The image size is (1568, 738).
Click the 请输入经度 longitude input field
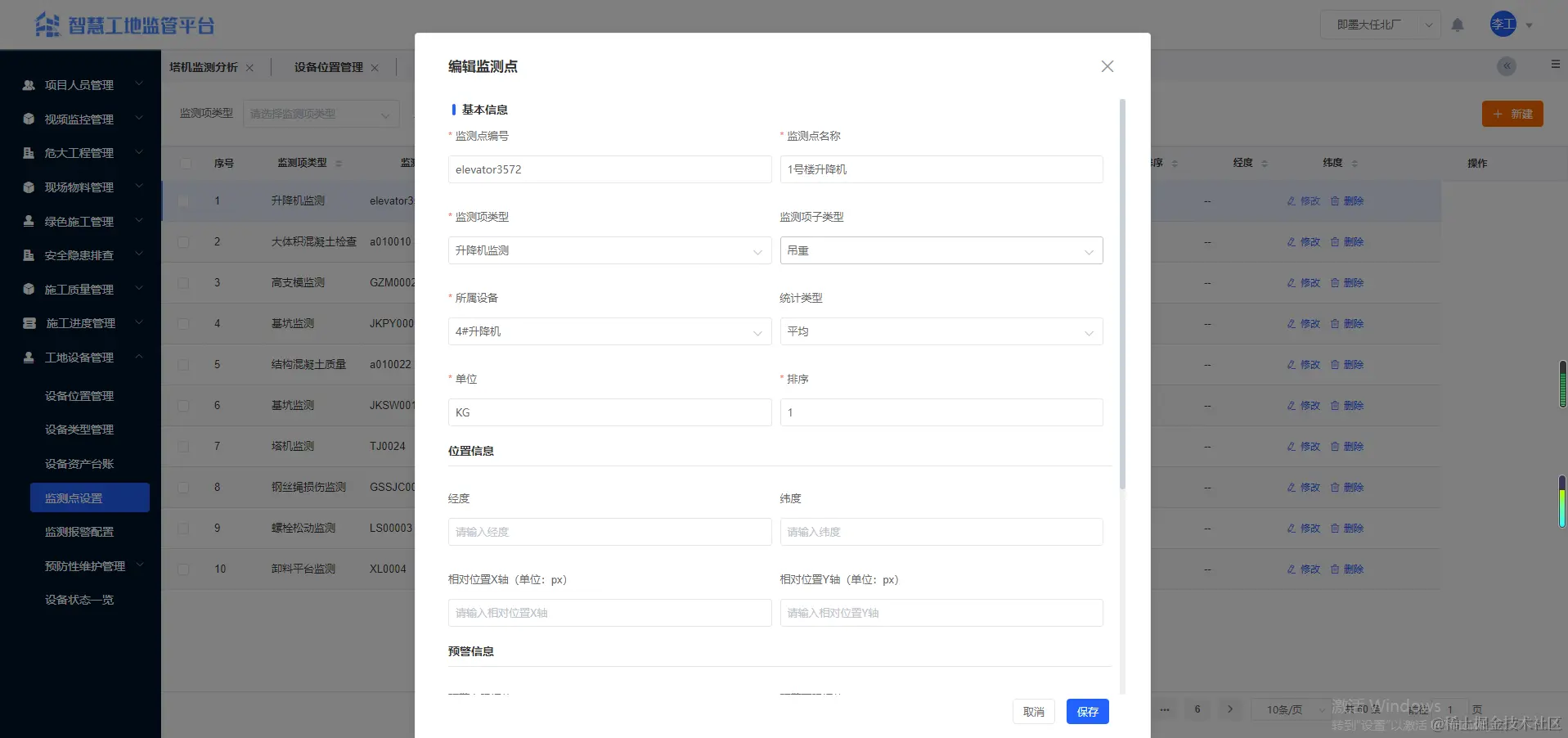pos(609,531)
